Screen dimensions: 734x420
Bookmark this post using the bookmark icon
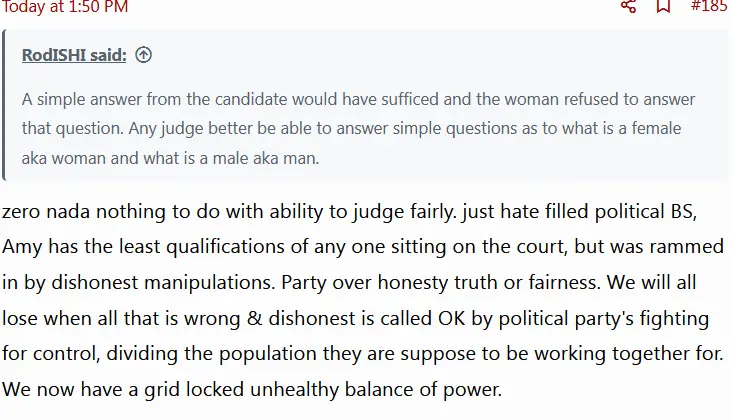click(x=662, y=6)
